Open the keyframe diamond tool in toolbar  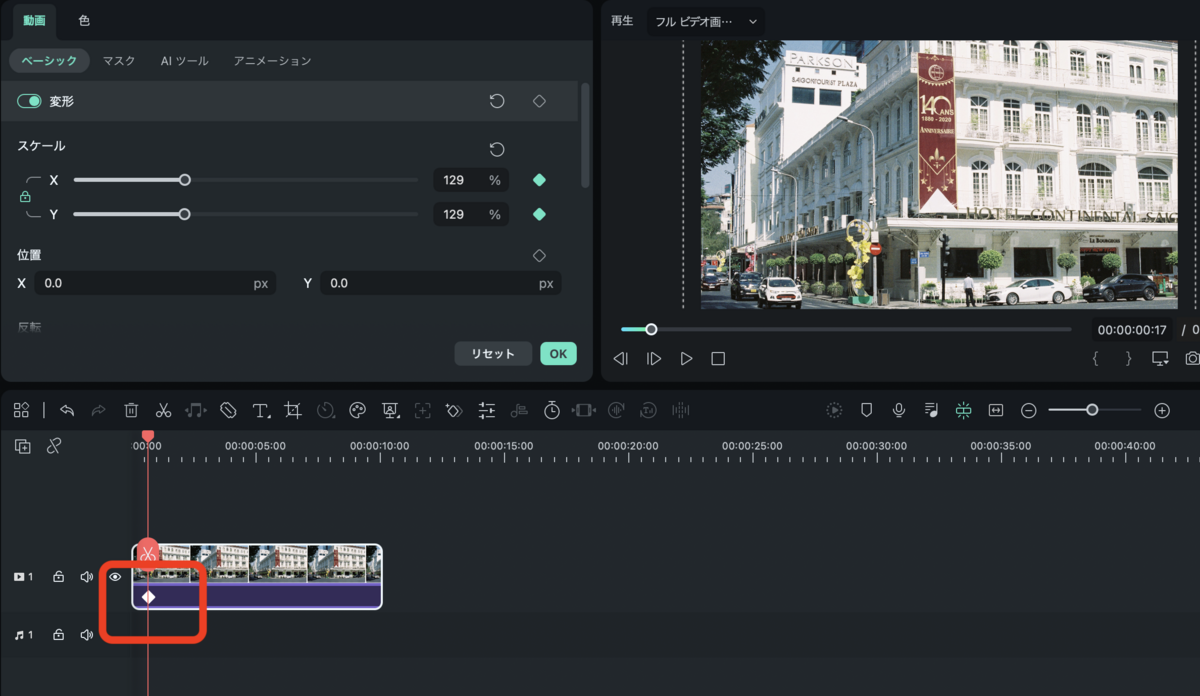pyautogui.click(x=454, y=410)
